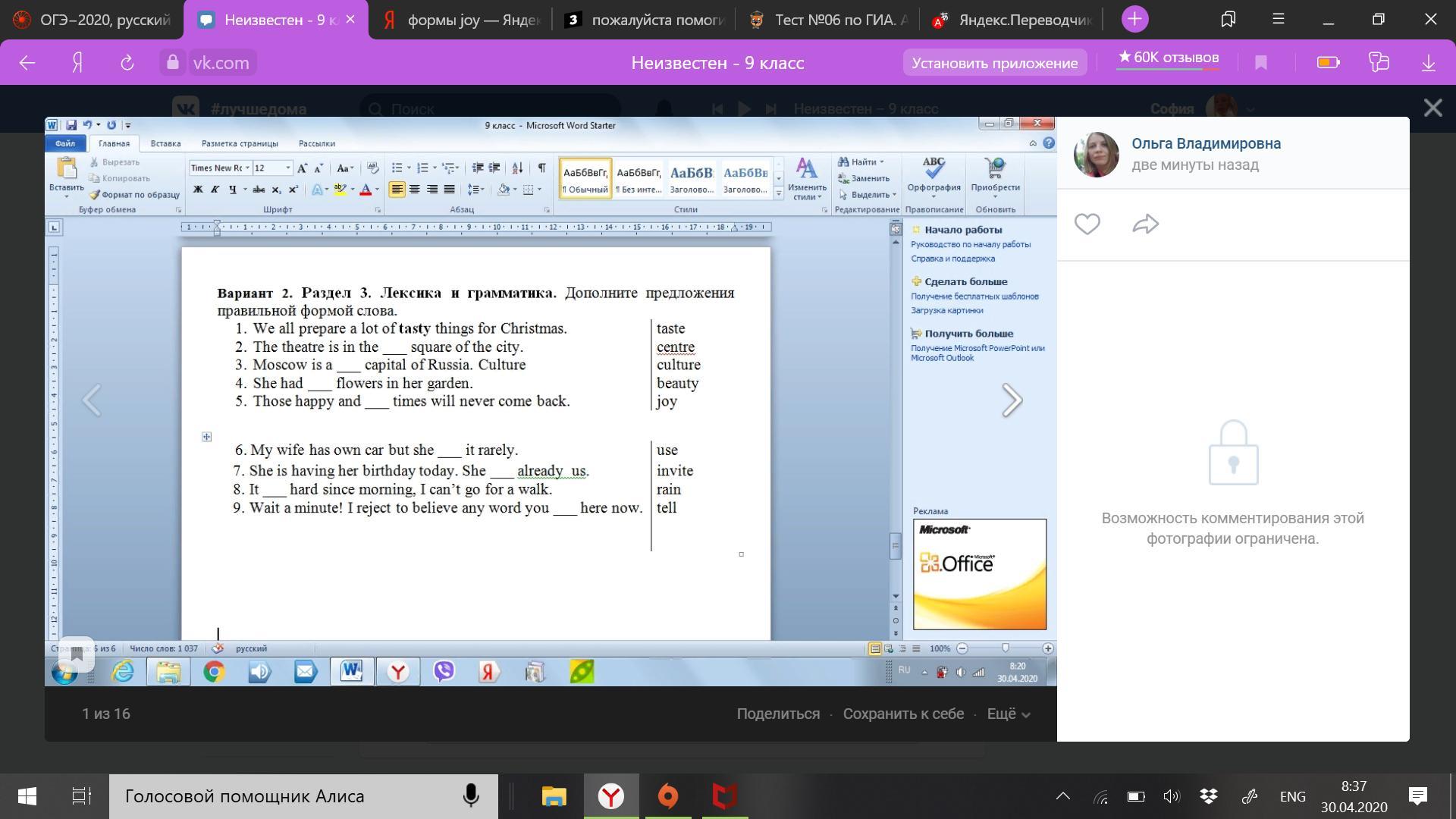This screenshot has width=1456, height=819.
Task: Click Получение бесплатных шаблонов link
Action: [x=974, y=297]
